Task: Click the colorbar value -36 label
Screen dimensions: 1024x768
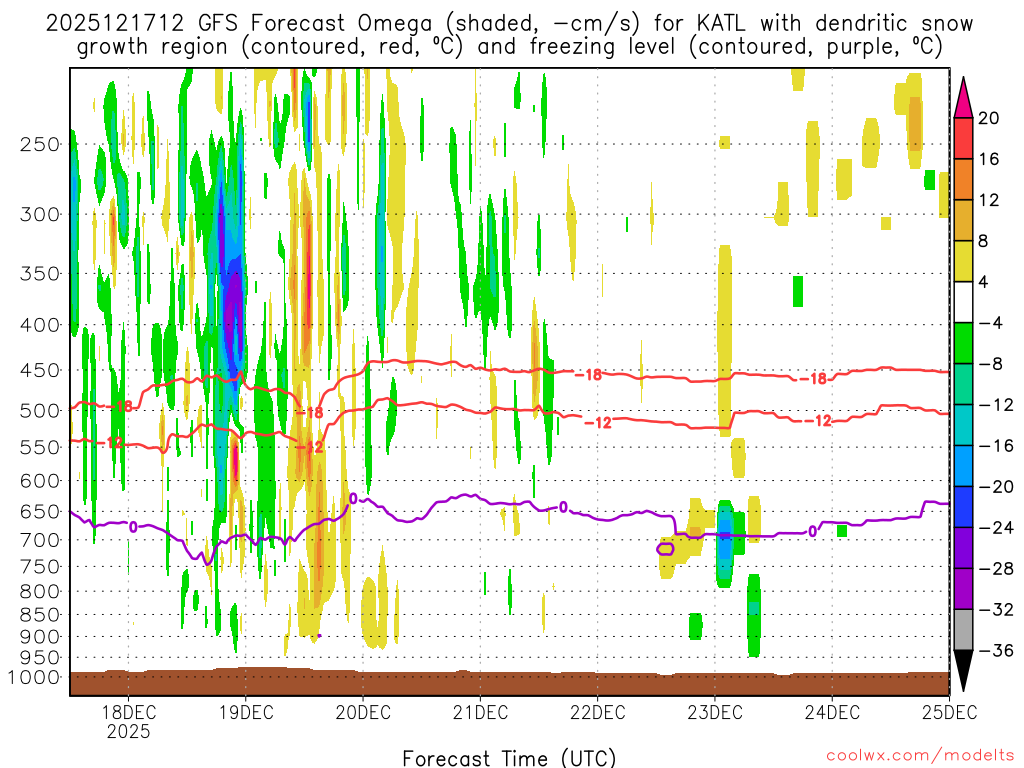Action: (x=996, y=650)
